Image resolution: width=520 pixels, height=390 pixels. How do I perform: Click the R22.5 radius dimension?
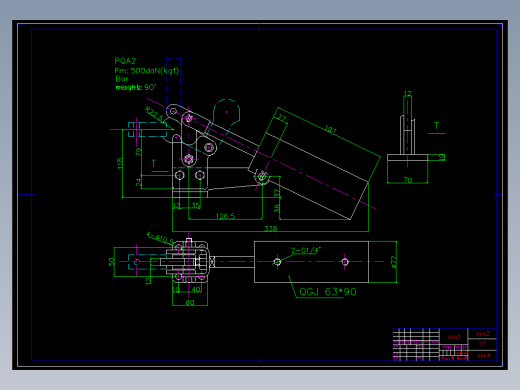tap(154, 113)
